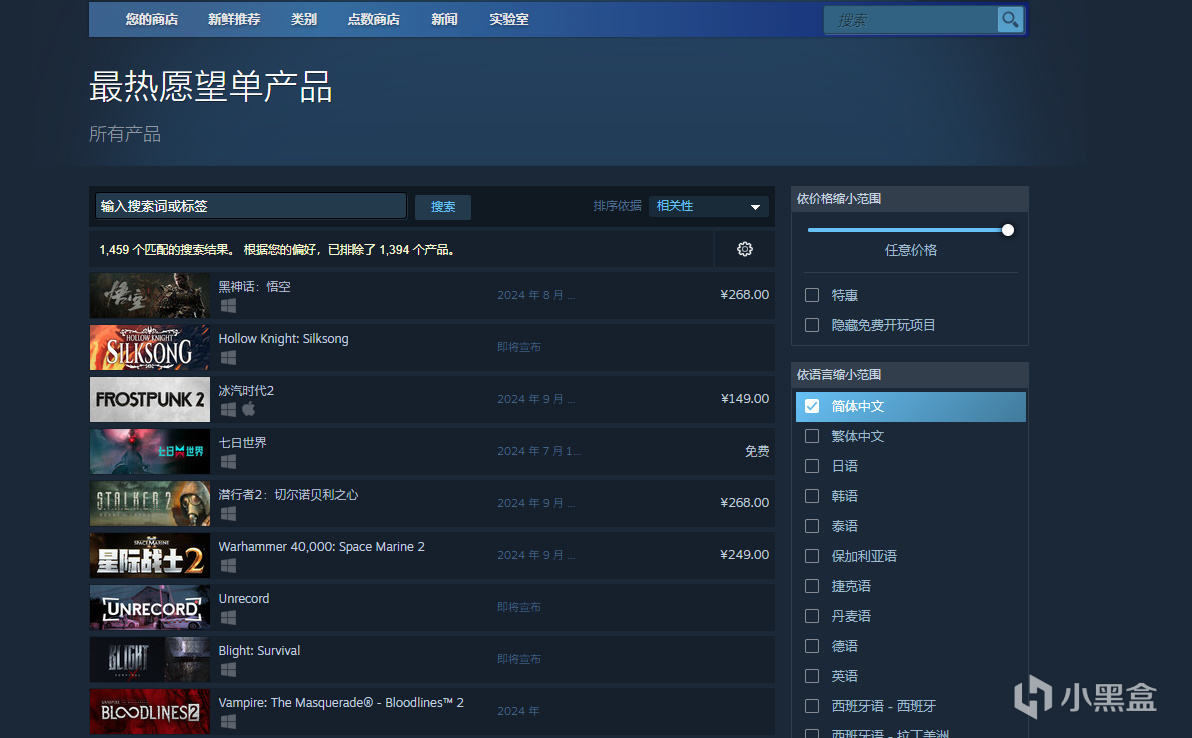Viewport: 1192px width, 738px height.
Task: Click Windows icon under 黑神话：悟空
Action: pos(228,306)
